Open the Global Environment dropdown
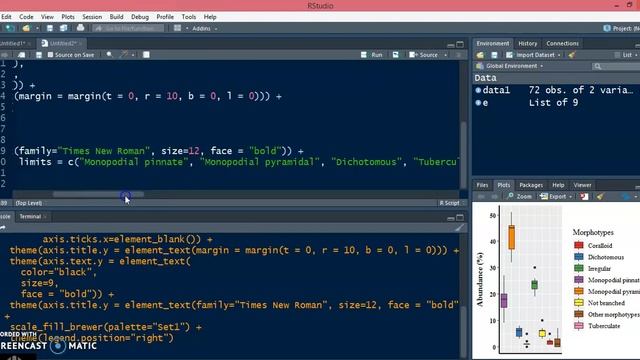The image size is (640, 360). 510,66
